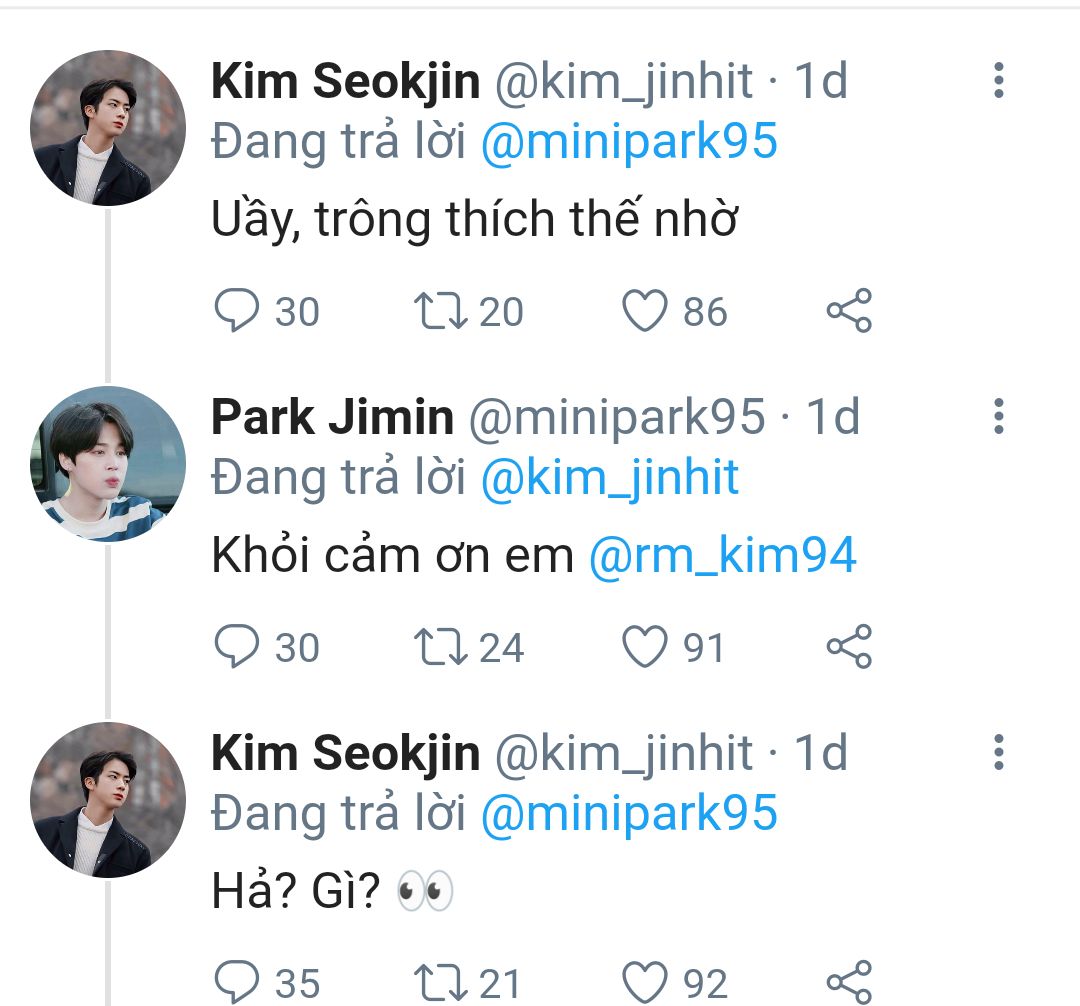The height and width of the screenshot is (1006, 1080).
Task: Like the tweet with 91 likes
Action: pyautogui.click(x=644, y=647)
